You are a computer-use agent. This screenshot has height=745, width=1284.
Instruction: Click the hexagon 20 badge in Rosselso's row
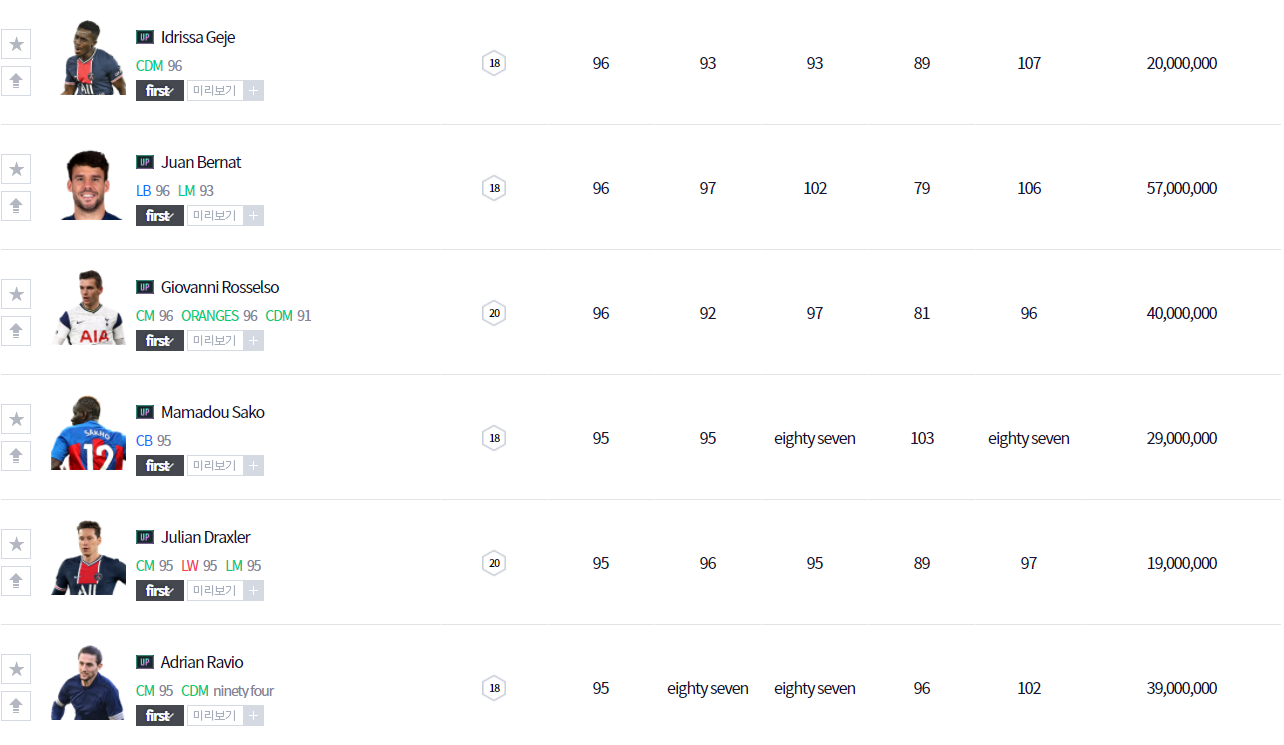(494, 313)
